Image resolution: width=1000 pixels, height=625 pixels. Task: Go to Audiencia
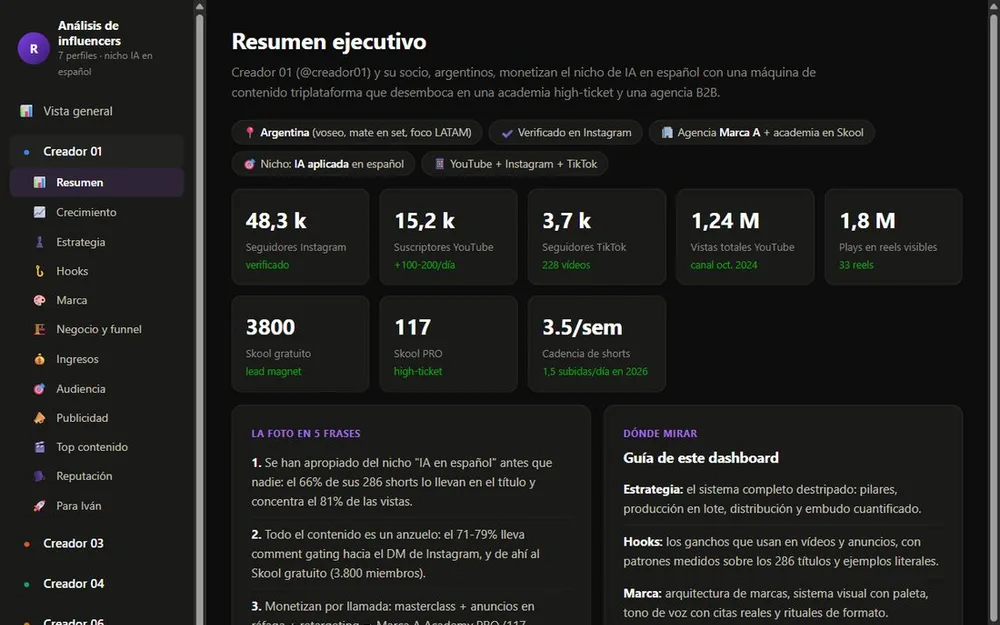(97, 388)
